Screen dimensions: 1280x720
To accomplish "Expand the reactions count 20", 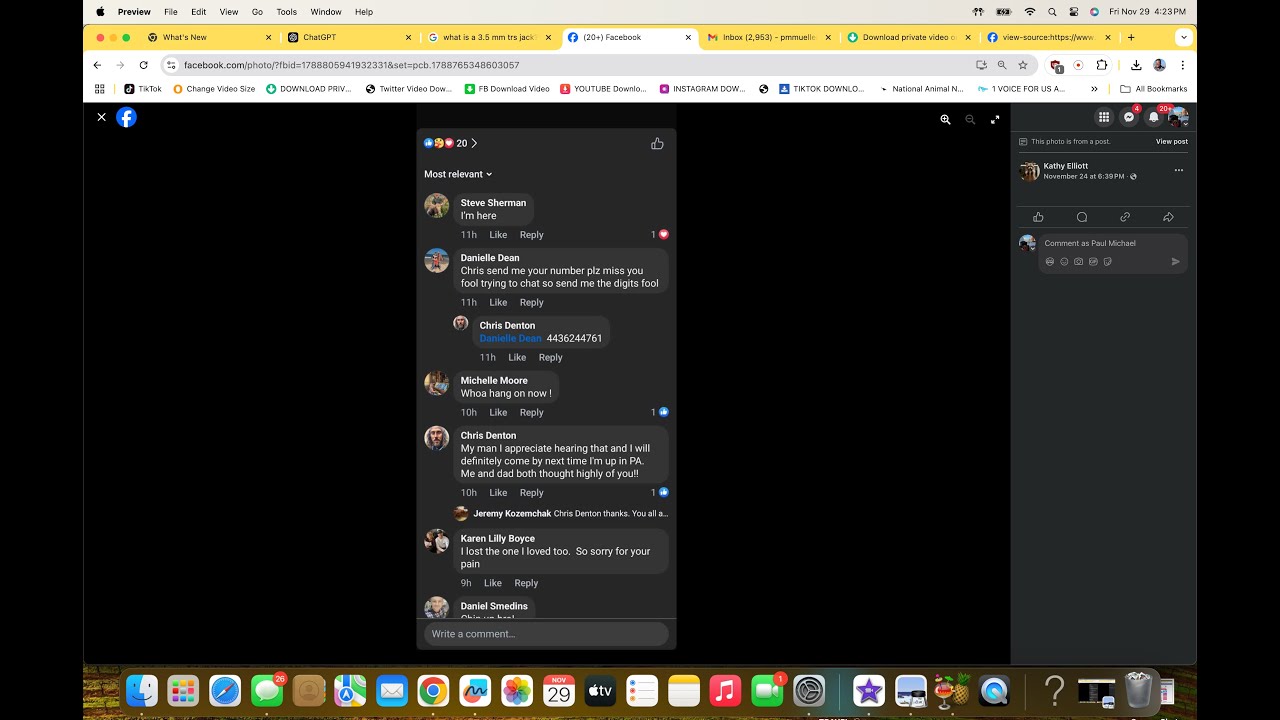I will (451, 143).
